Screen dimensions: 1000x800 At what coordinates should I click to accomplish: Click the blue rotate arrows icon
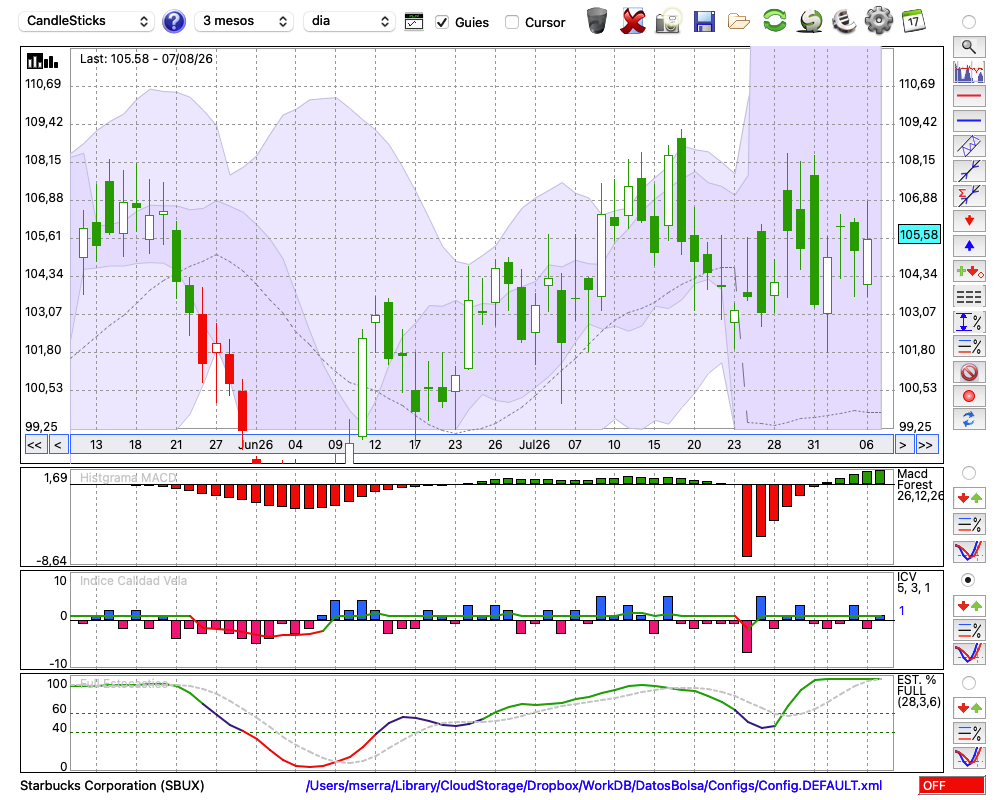(969, 420)
